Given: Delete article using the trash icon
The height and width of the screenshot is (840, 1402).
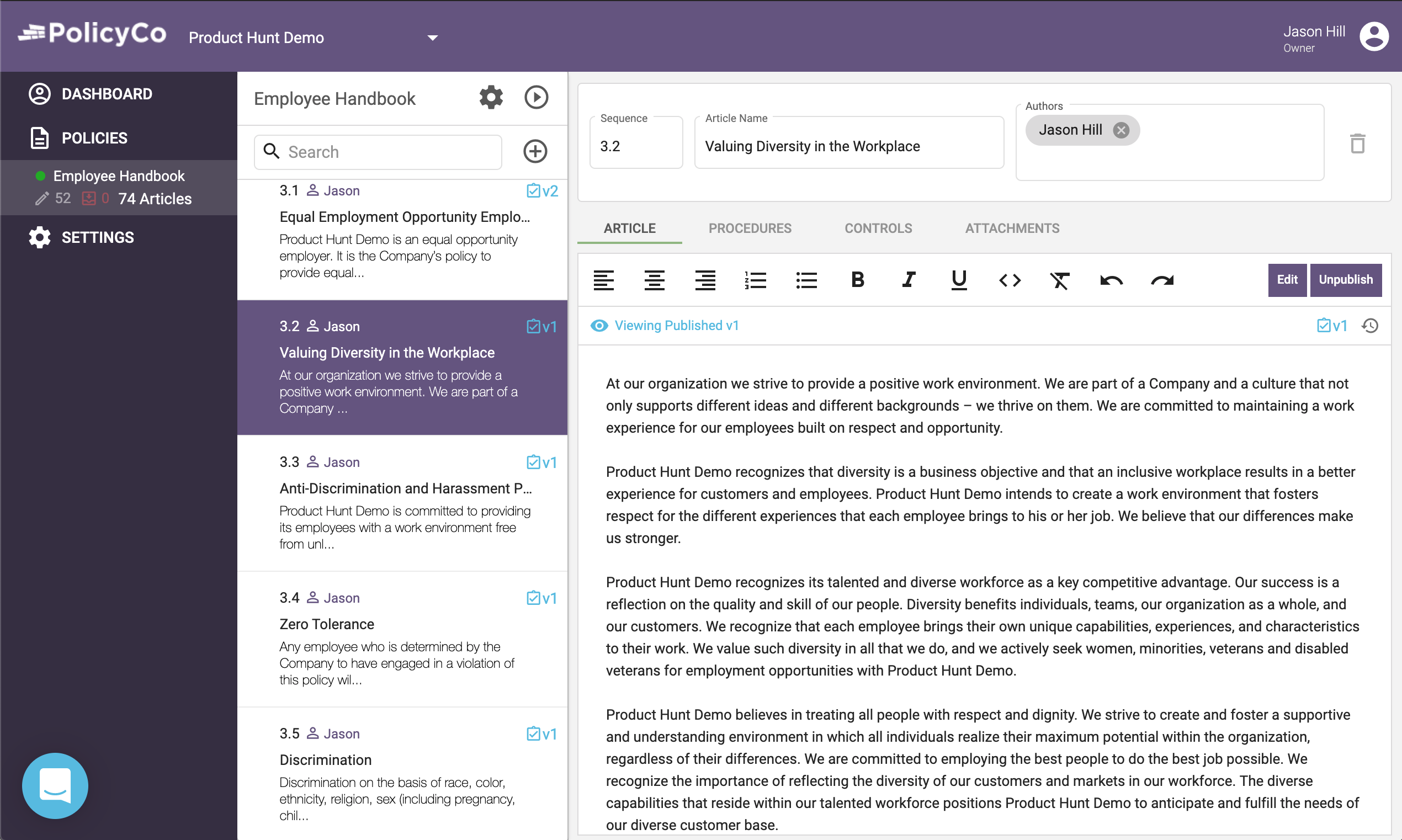Looking at the screenshot, I should point(1357,144).
